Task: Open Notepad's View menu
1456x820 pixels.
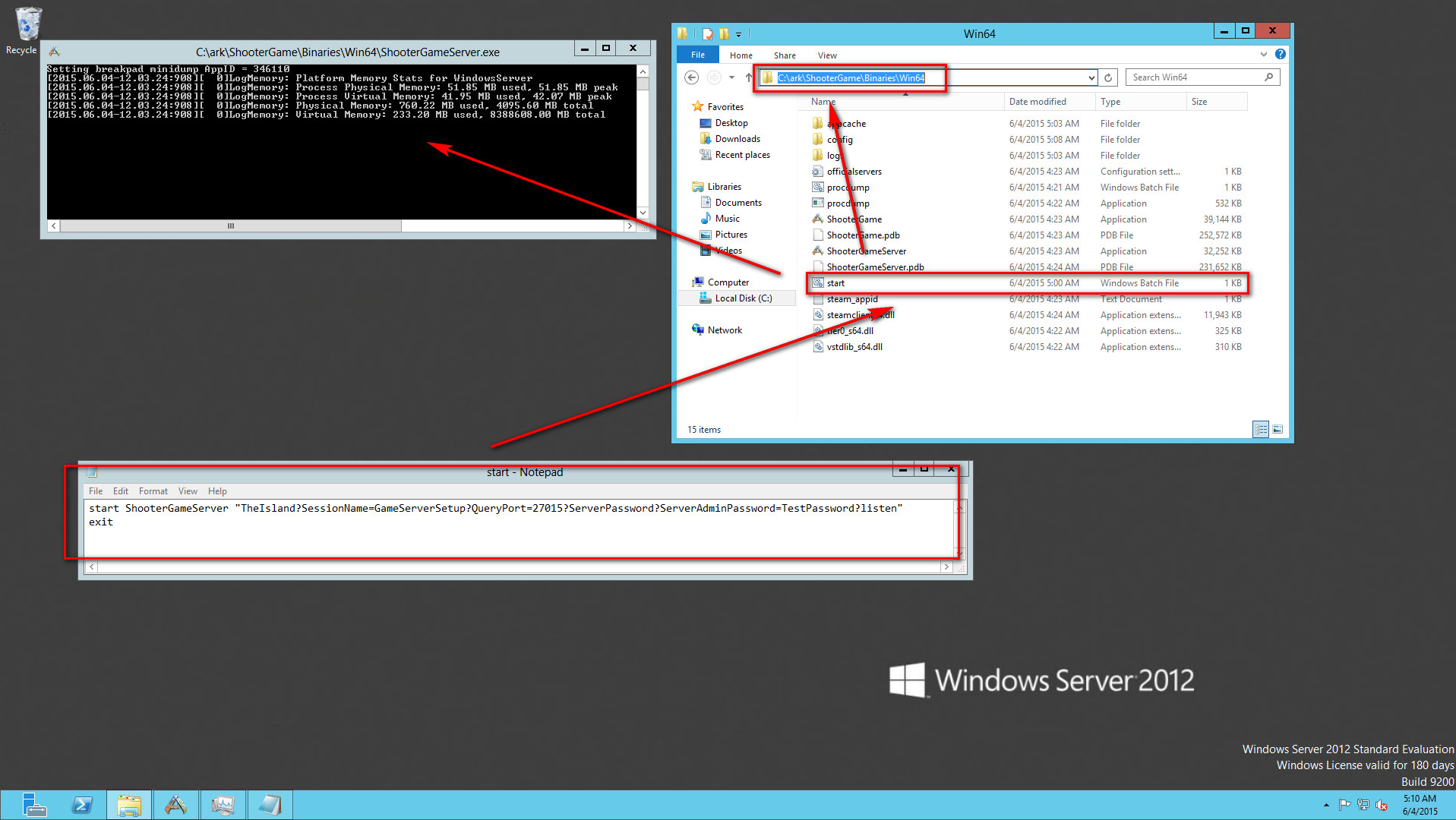Action: (x=188, y=491)
